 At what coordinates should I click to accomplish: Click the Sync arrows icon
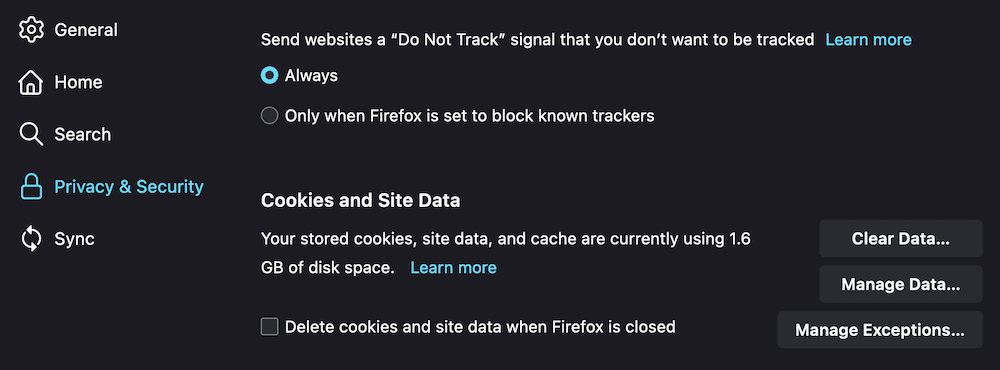[31, 239]
